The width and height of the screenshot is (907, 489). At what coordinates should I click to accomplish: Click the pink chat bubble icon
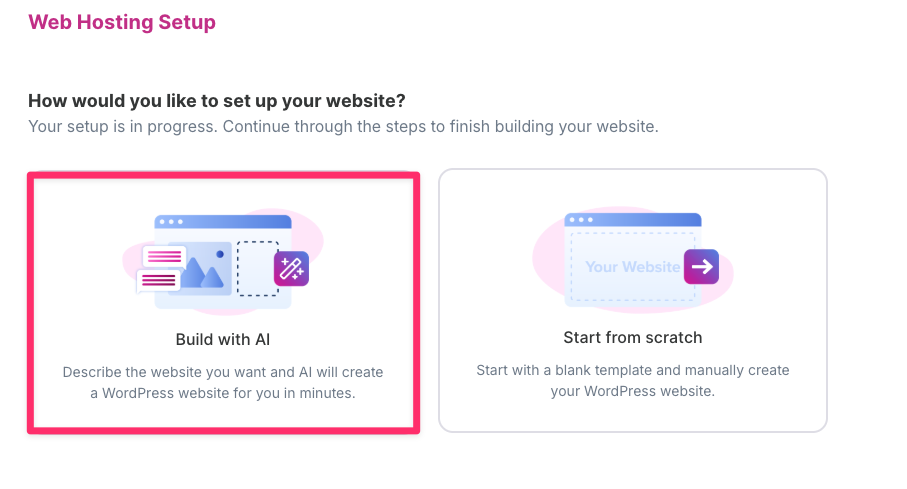(x=164, y=257)
